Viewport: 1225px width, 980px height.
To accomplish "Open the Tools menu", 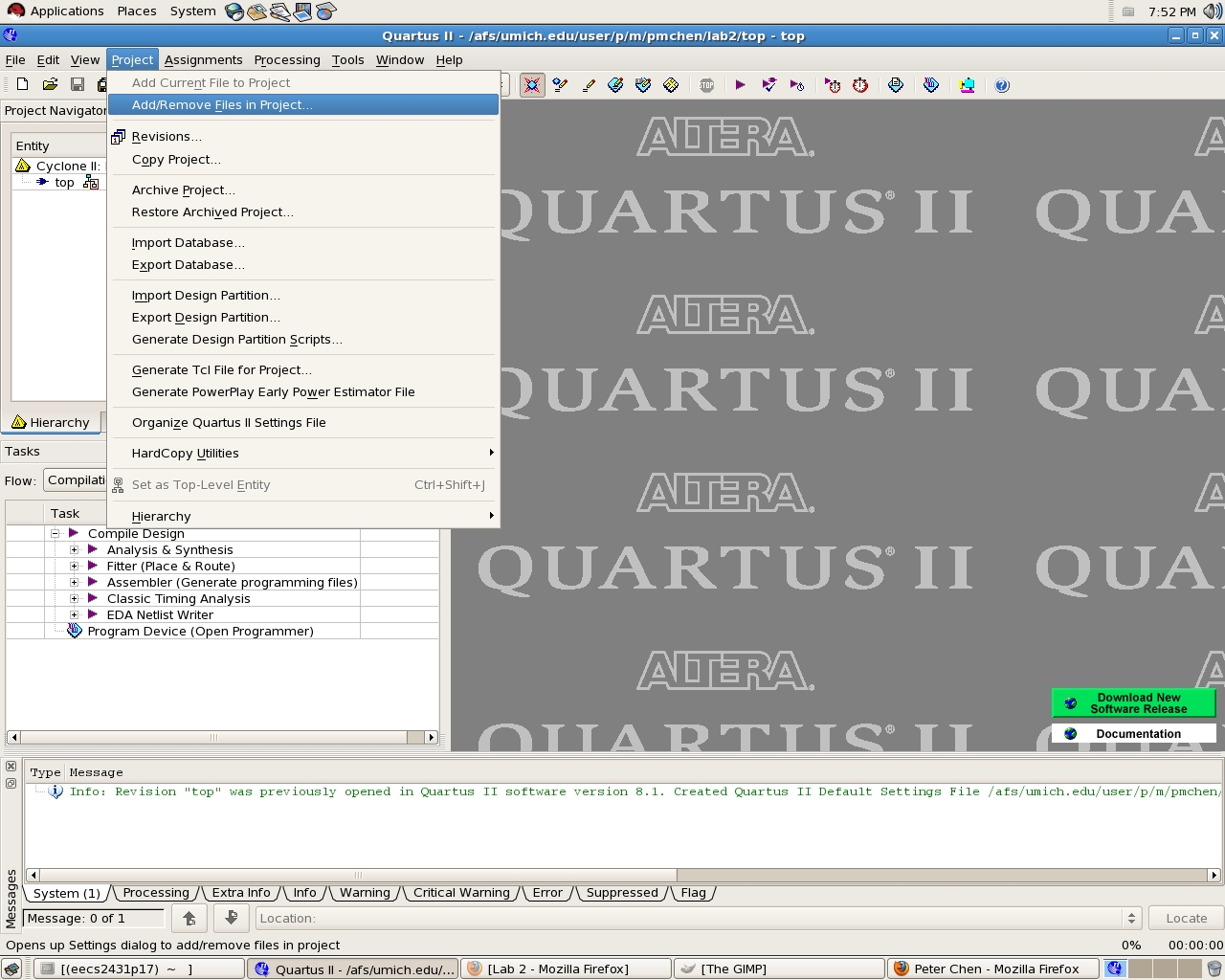I will coord(347,59).
